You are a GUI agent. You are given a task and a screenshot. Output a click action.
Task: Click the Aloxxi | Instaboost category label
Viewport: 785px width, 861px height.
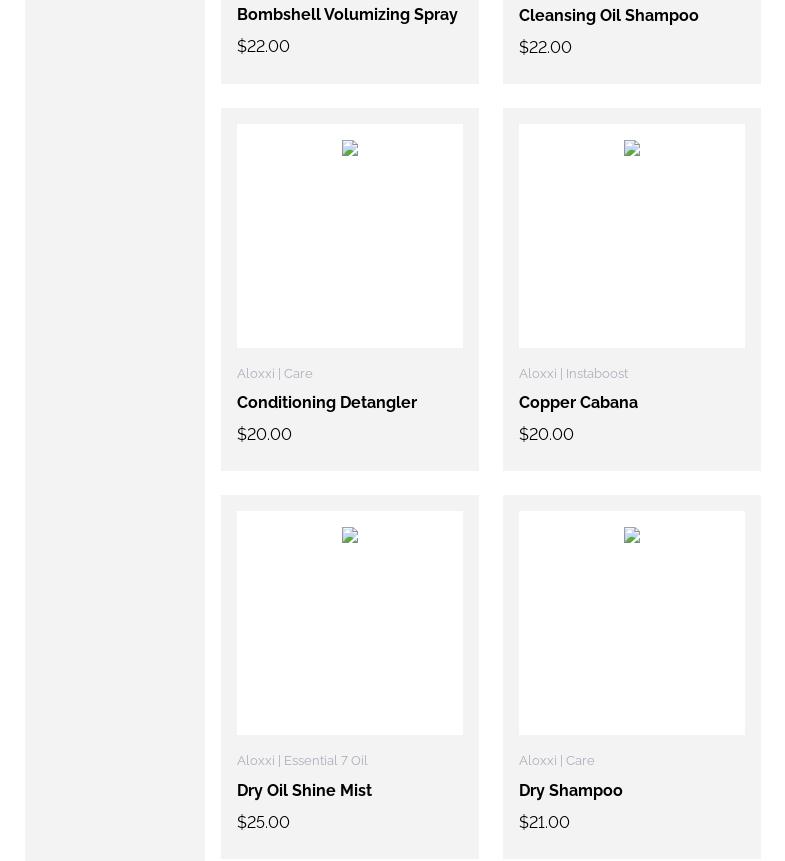click(573, 373)
